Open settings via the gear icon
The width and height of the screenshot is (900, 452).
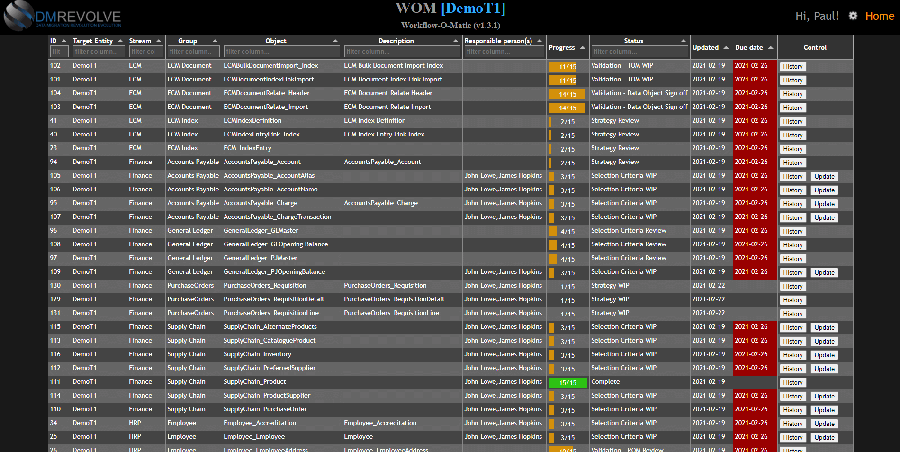[x=852, y=16]
